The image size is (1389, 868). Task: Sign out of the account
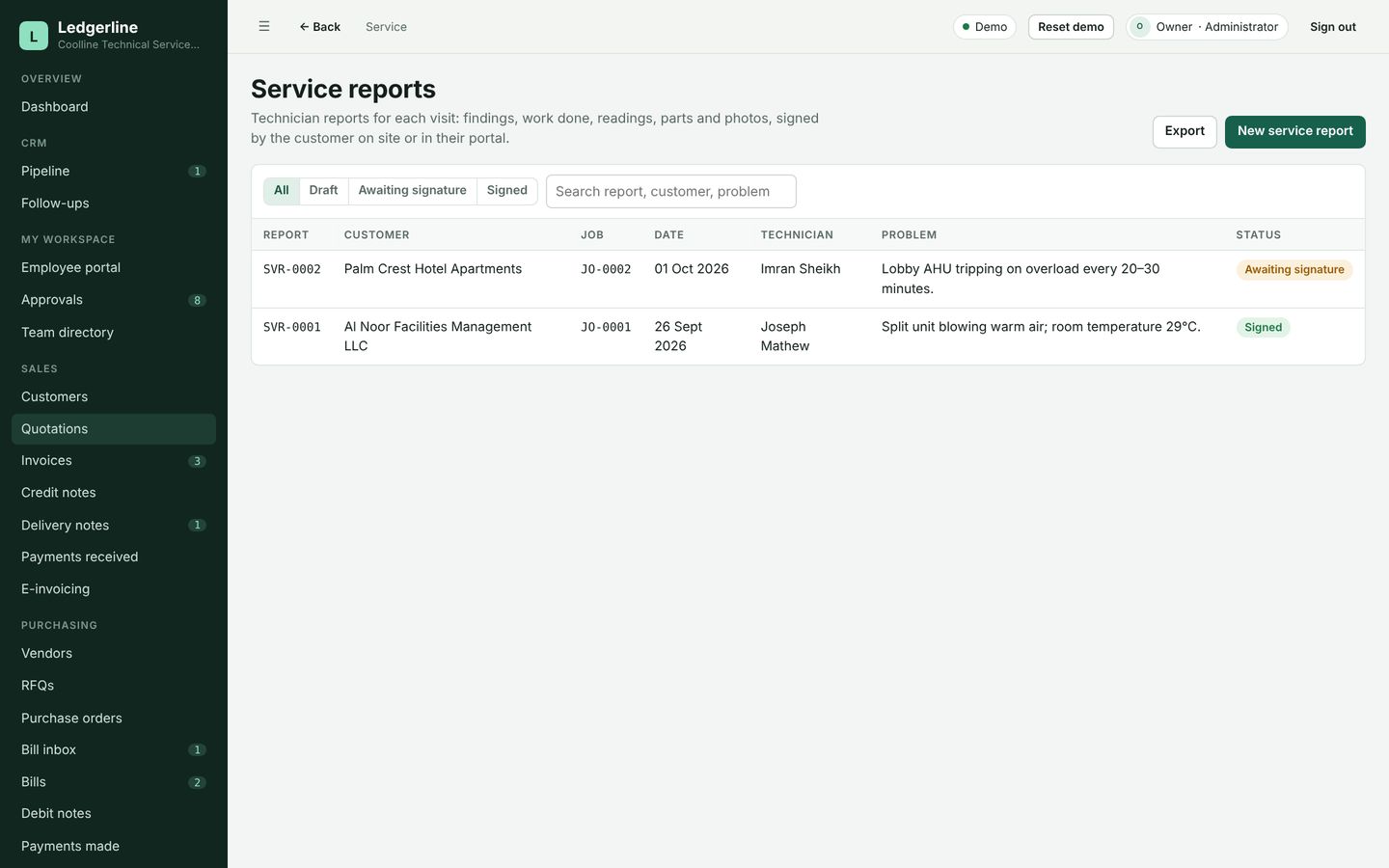point(1333,27)
